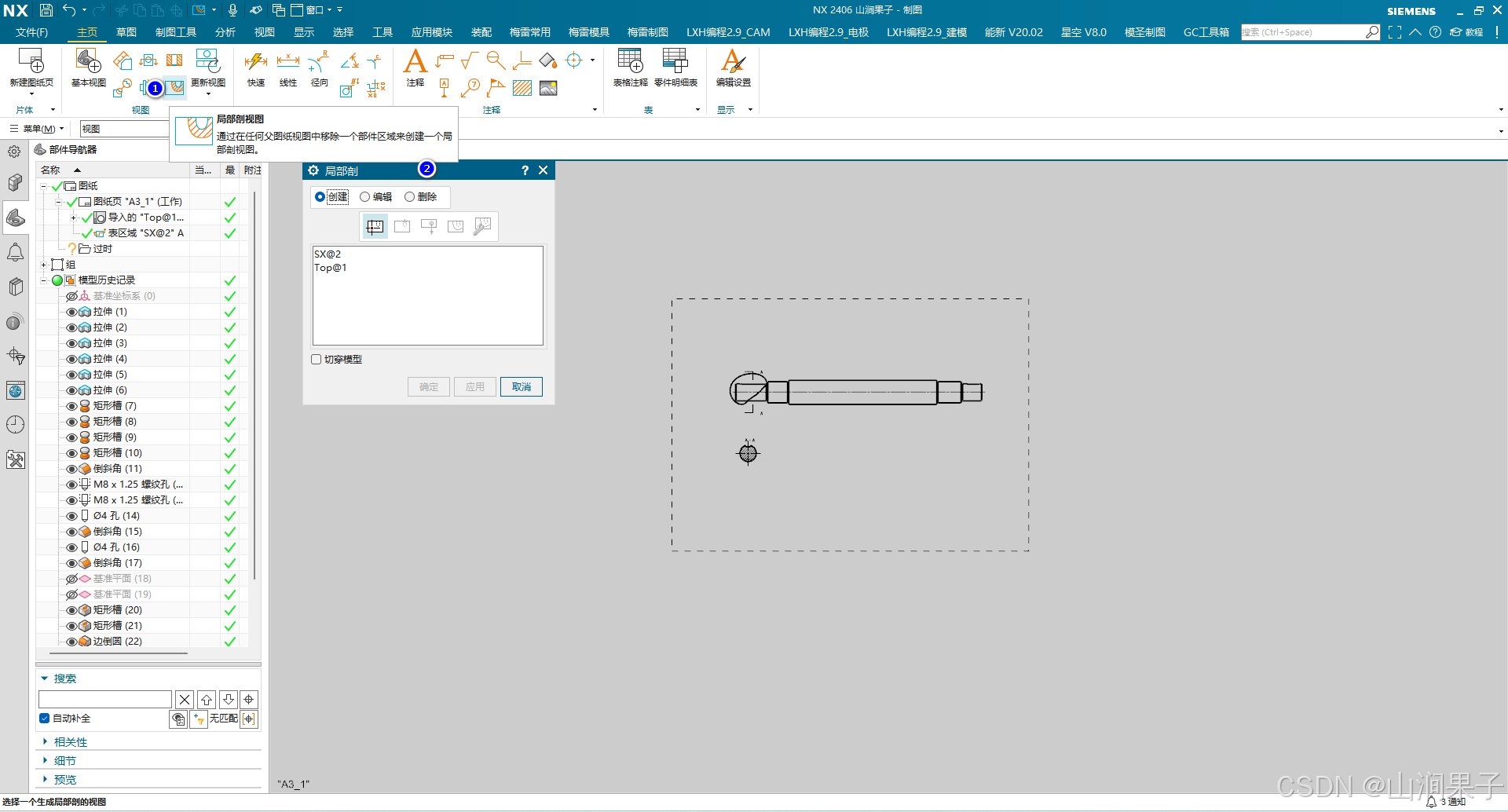Viewport: 1508px width, 812px height.
Task: Switch to the GC工具箱 ribbon tab
Action: pyautogui.click(x=1206, y=32)
